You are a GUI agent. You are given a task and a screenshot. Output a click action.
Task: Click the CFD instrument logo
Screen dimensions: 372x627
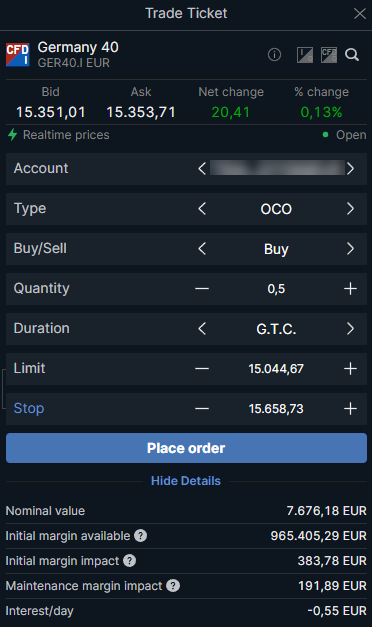tap(18, 54)
